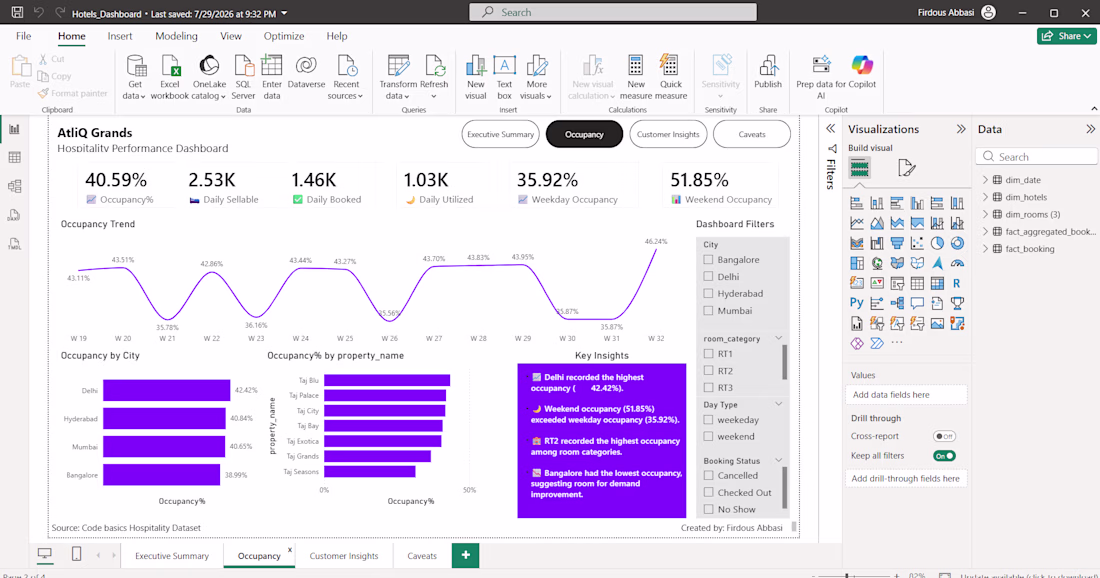Switch to Customer Insights page tab

(344, 556)
